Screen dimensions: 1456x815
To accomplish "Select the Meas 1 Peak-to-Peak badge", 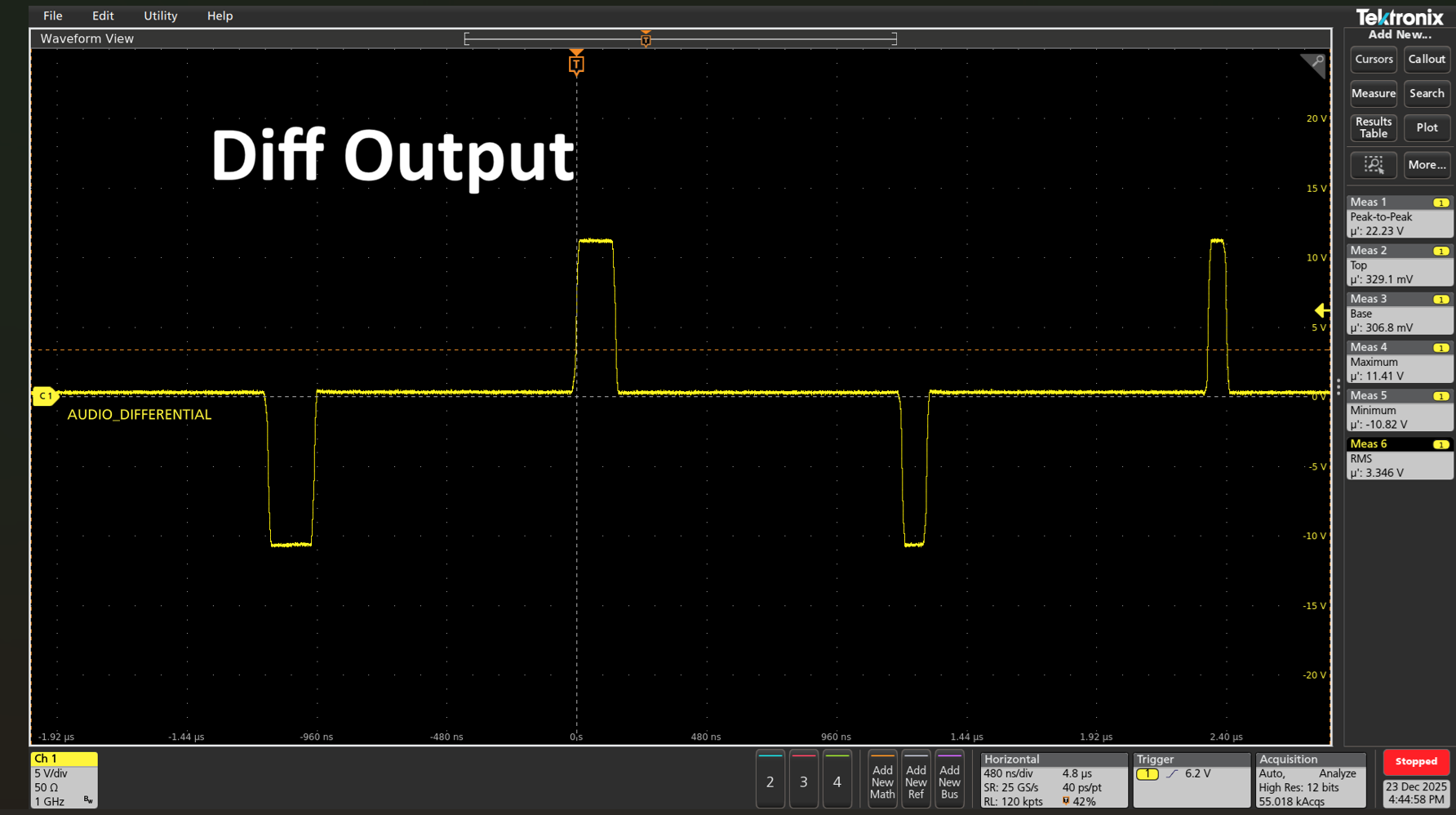I will point(1399,216).
